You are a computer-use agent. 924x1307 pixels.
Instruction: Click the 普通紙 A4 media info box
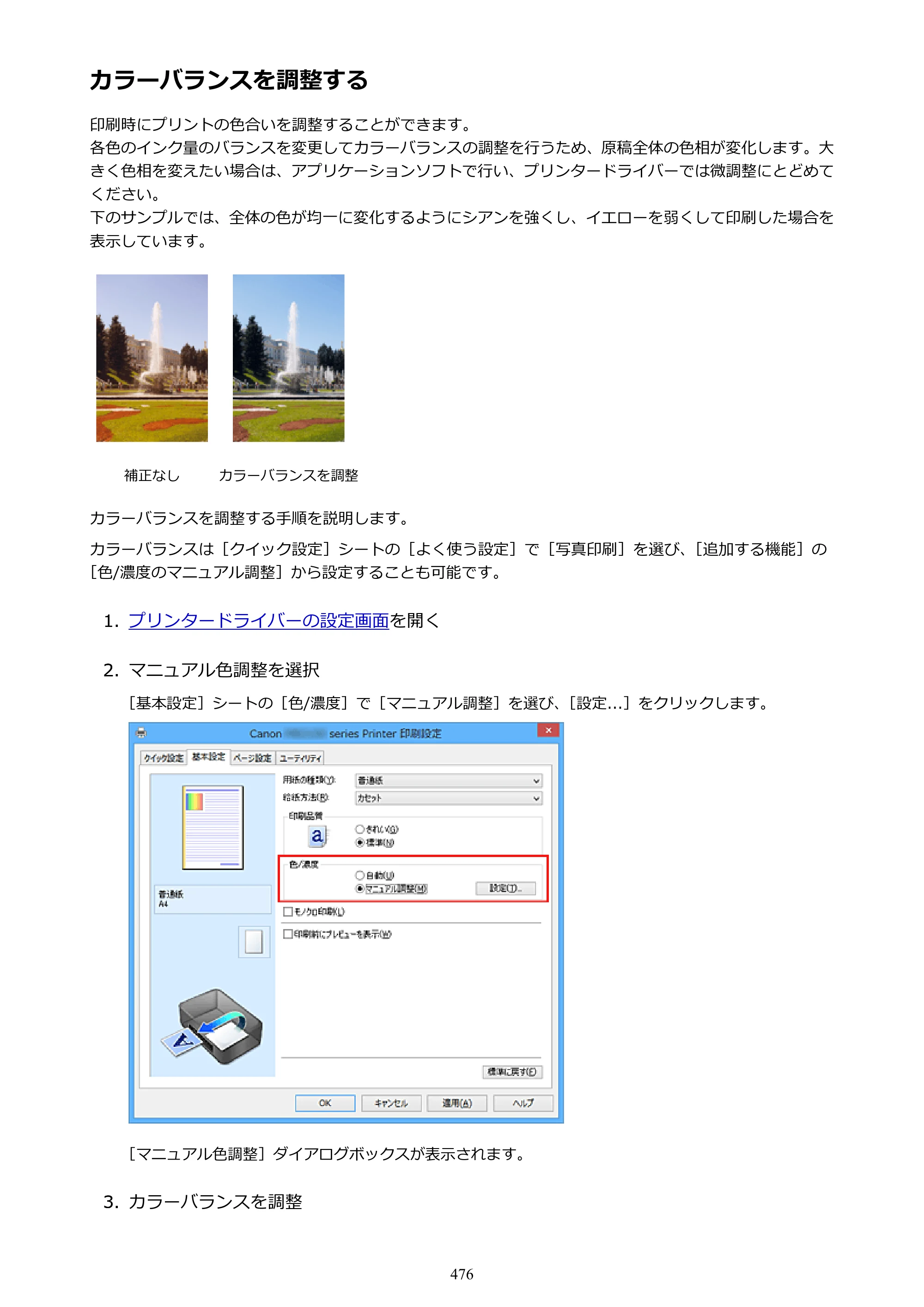(213, 899)
